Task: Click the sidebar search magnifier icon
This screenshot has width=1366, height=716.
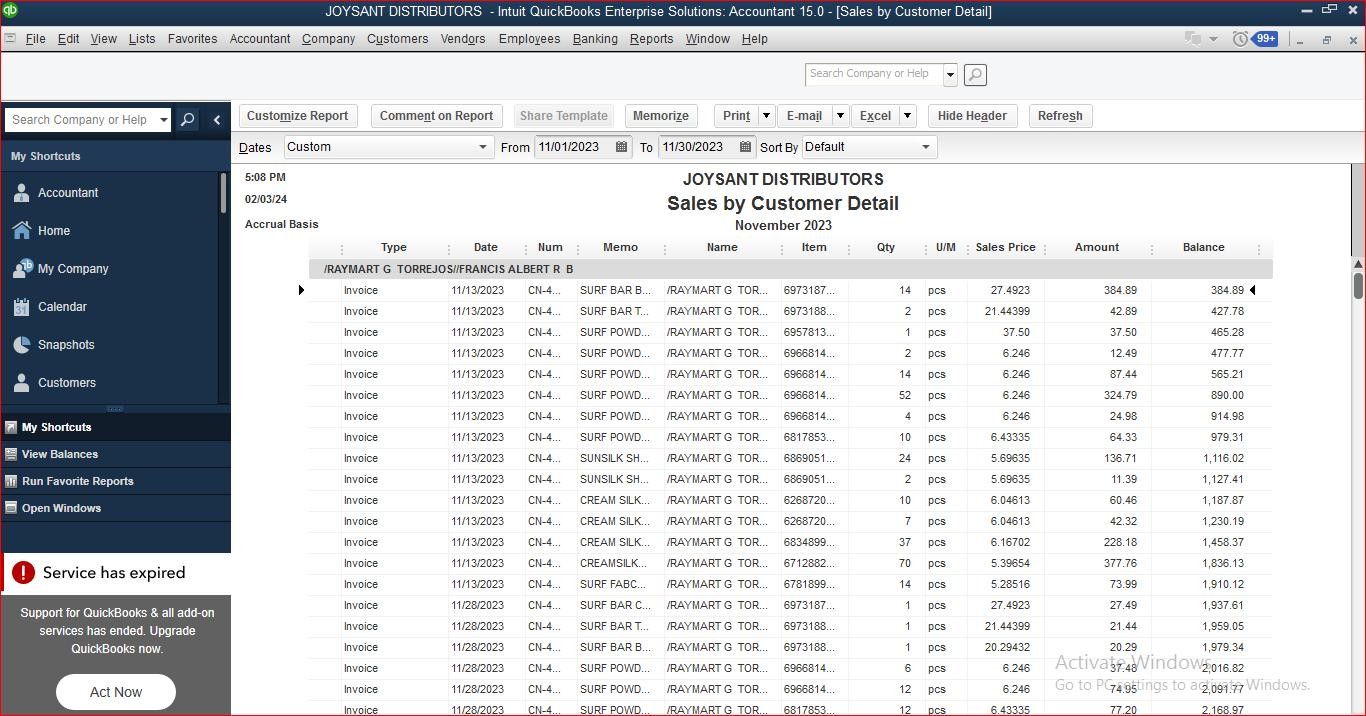Action: [x=187, y=120]
